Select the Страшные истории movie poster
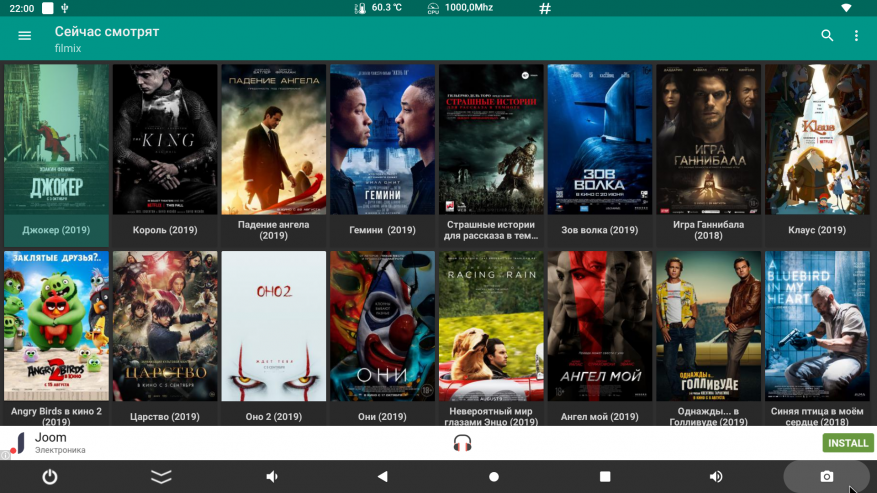This screenshot has width=877, height=493. click(491, 139)
